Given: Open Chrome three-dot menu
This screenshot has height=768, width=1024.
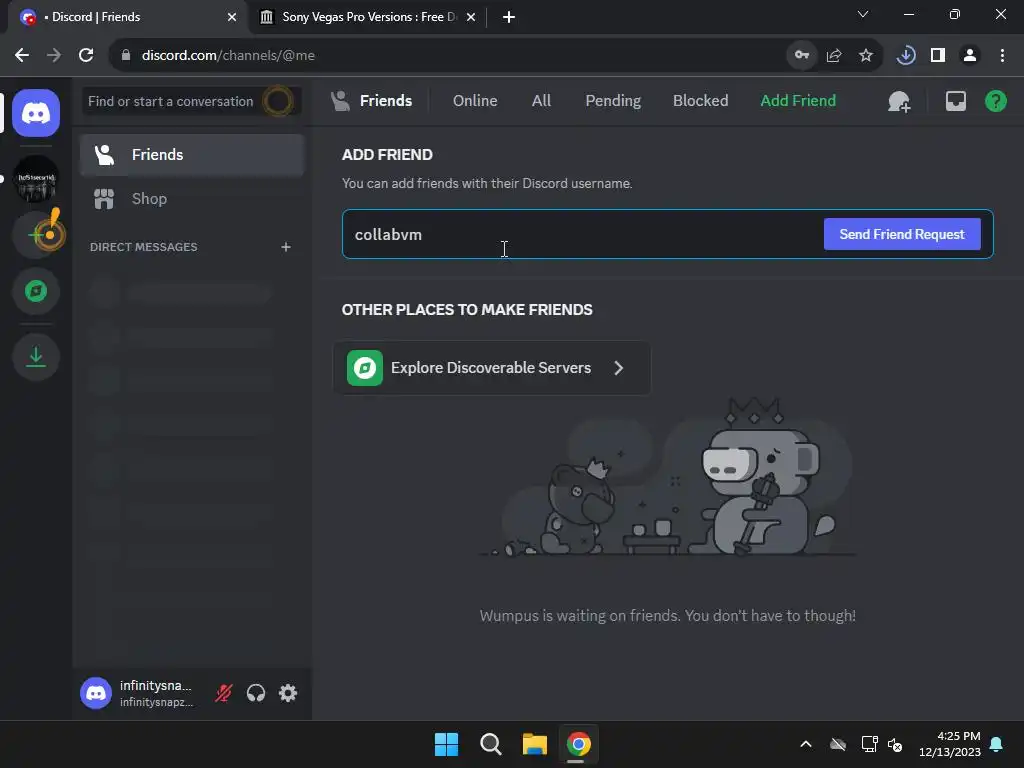Looking at the screenshot, I should tap(1002, 56).
